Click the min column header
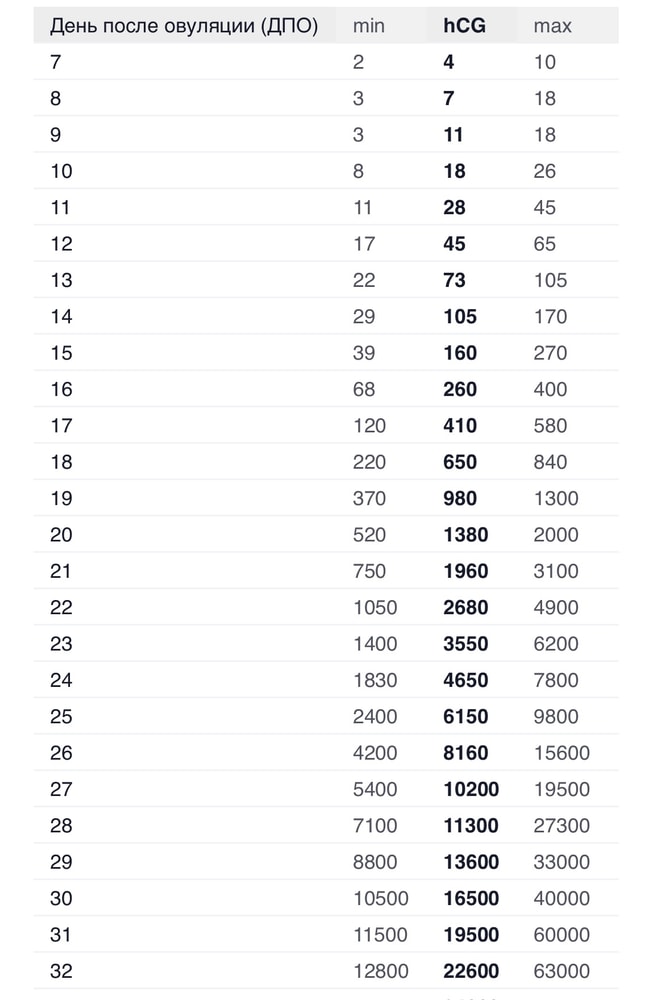653x1000 pixels. [x=368, y=26]
